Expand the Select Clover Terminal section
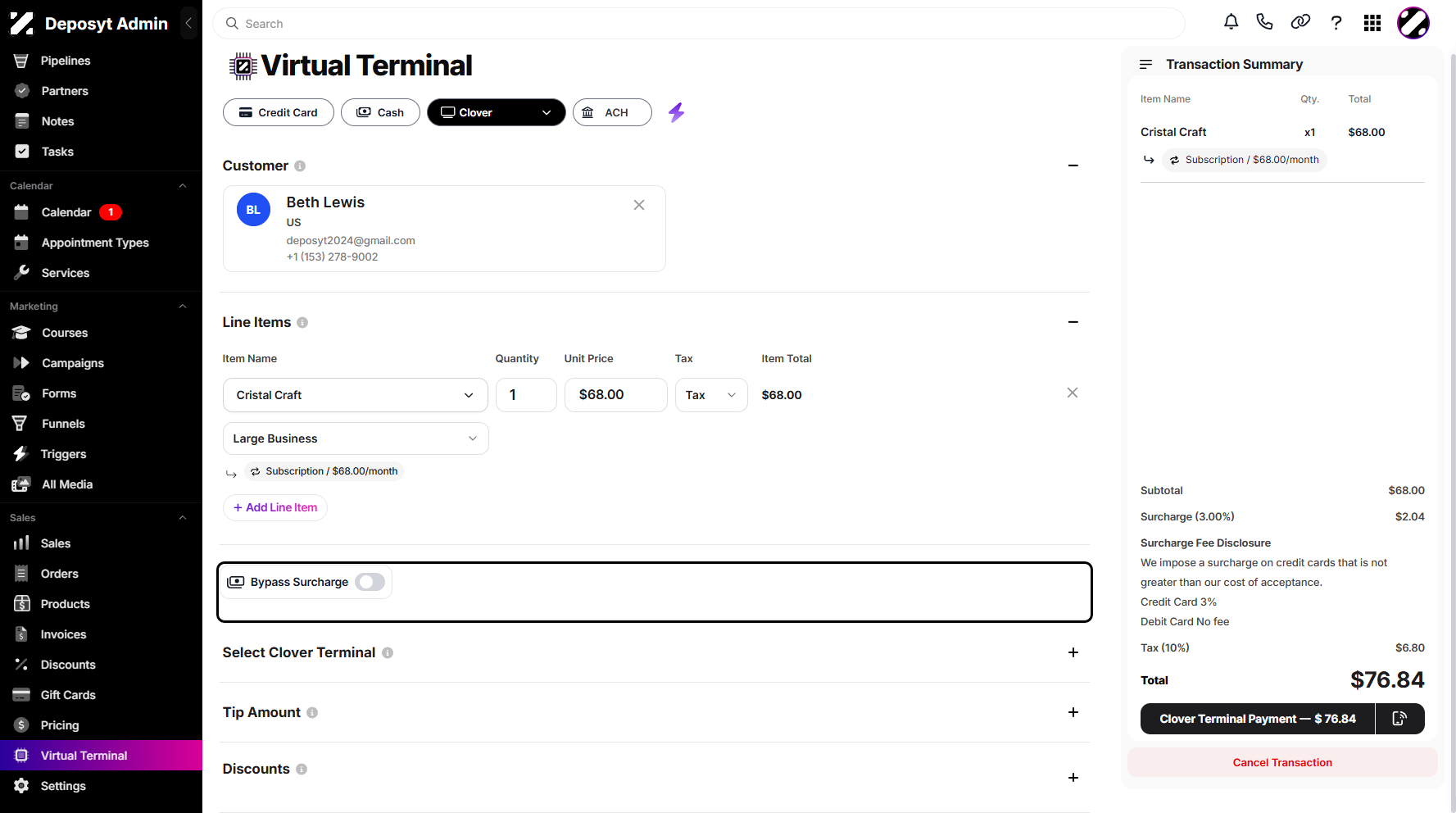The width and height of the screenshot is (1456, 813). (x=1073, y=652)
